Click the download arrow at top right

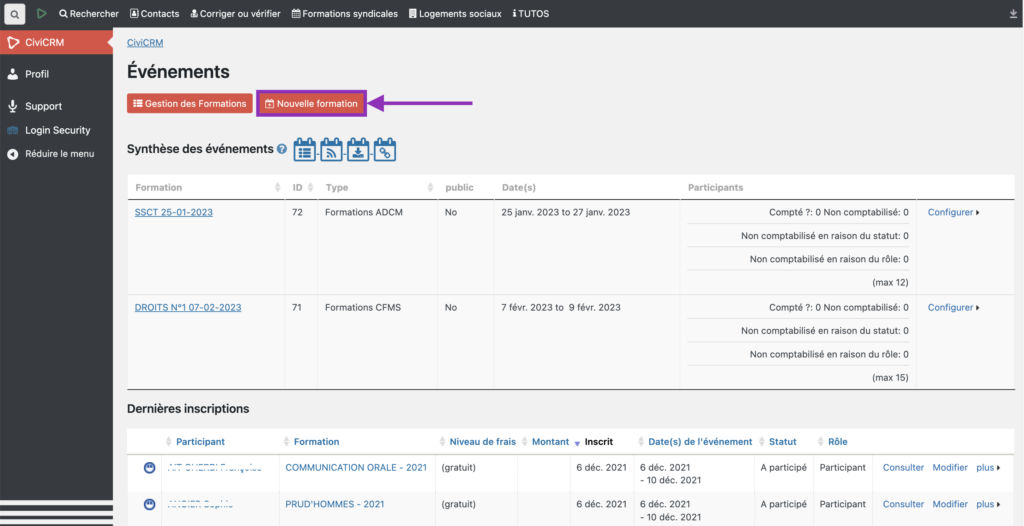[1014, 14]
